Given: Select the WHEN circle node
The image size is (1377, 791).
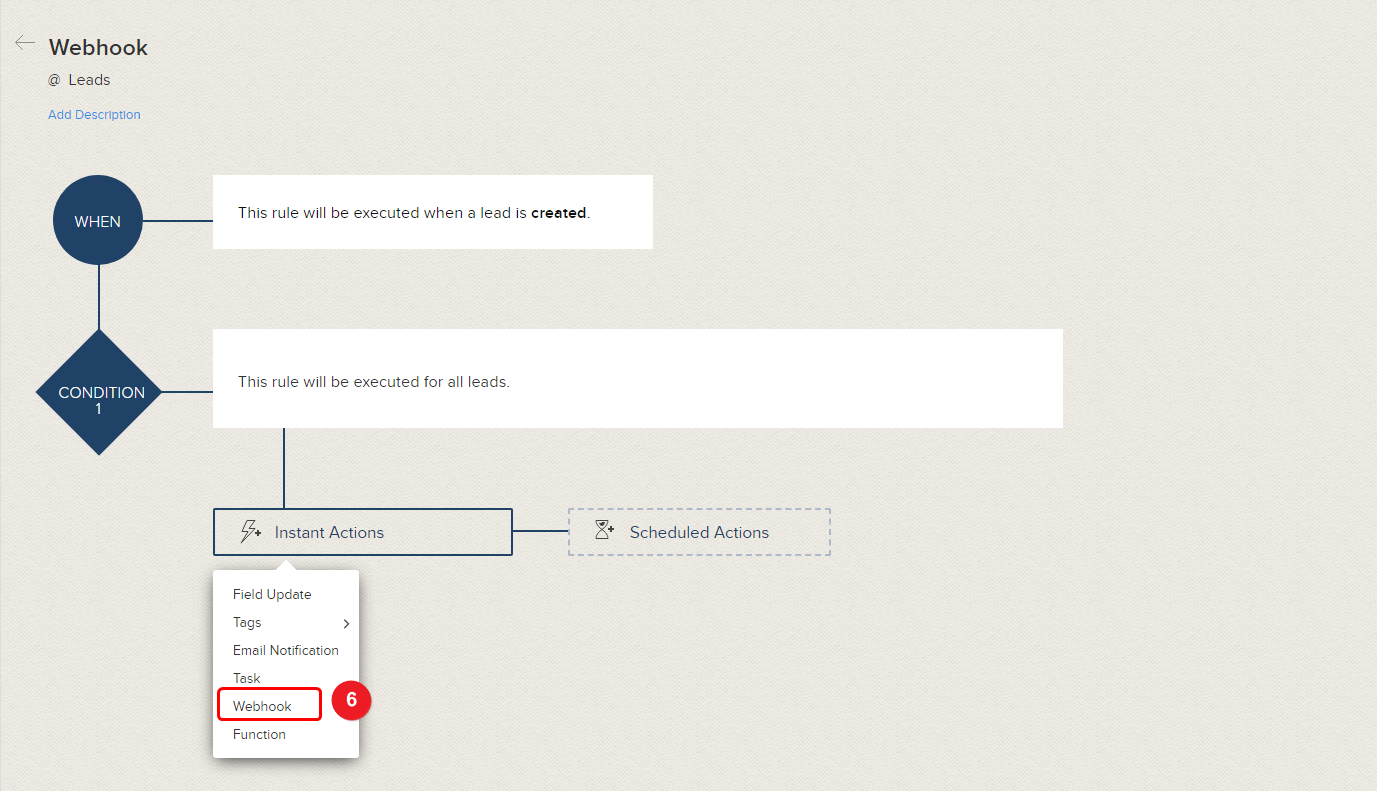Looking at the screenshot, I should [x=98, y=221].
